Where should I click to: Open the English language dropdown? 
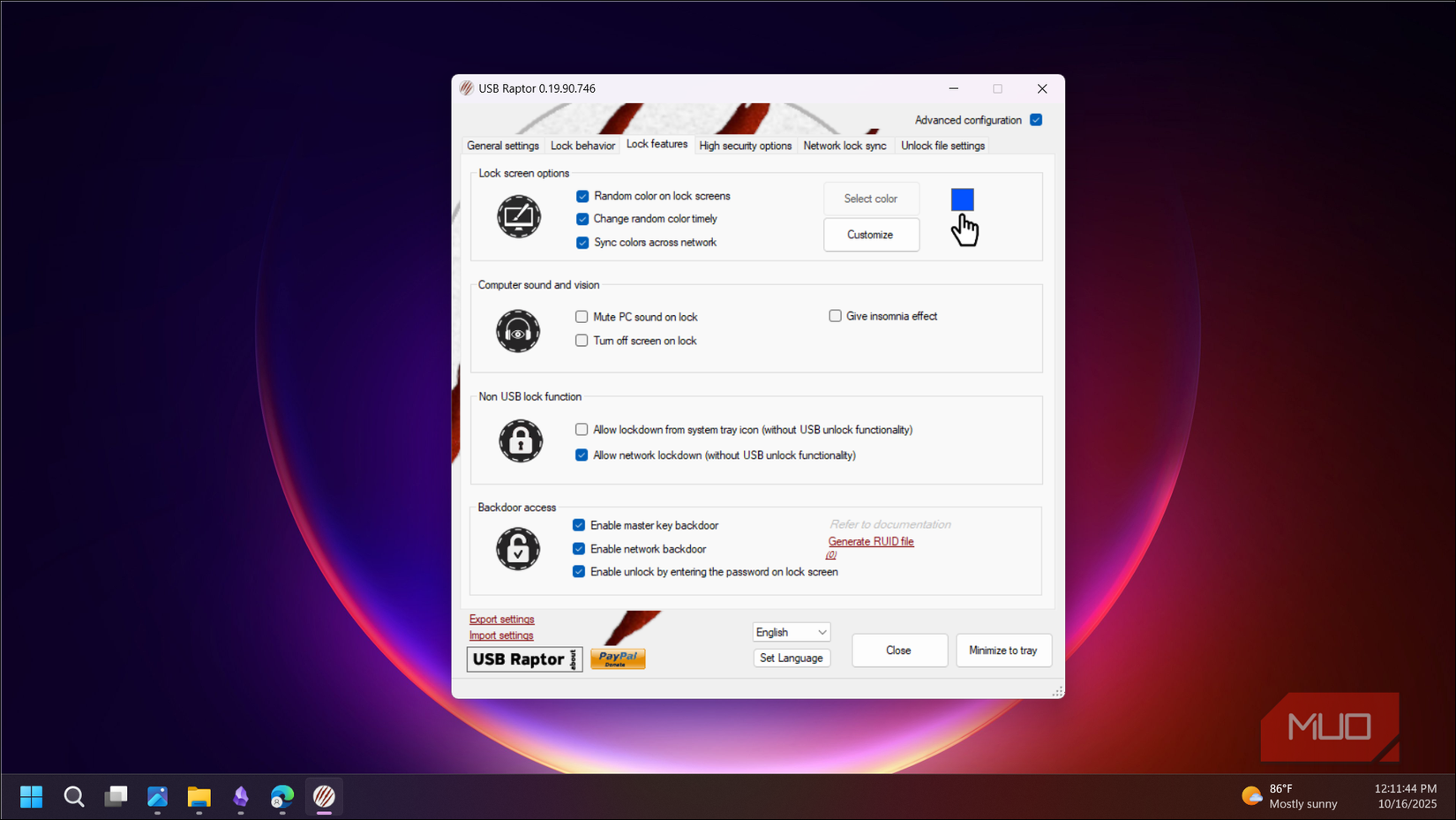pyautogui.click(x=791, y=632)
